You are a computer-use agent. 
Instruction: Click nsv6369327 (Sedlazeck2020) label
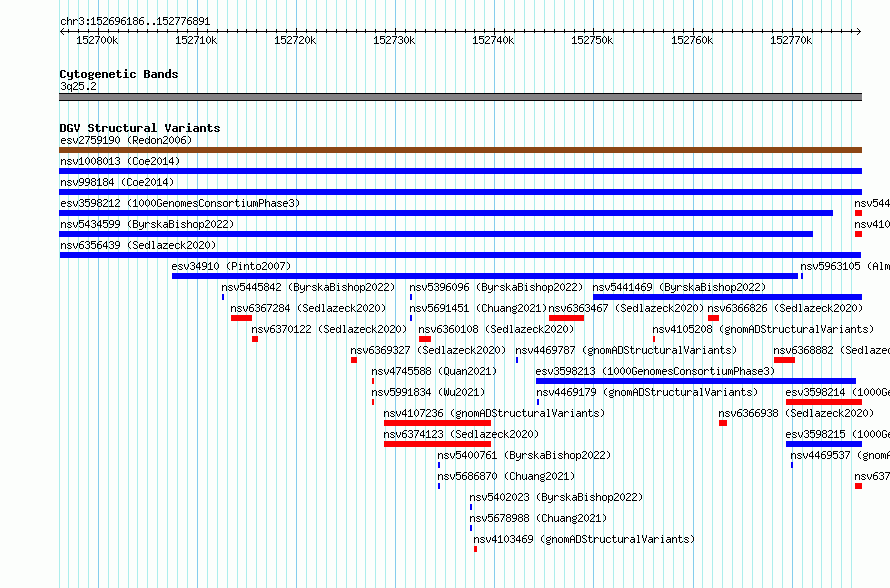[428, 350]
